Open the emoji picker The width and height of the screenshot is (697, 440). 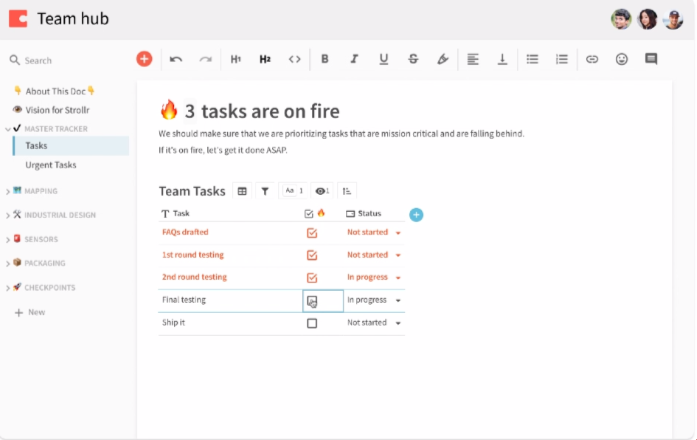622,59
